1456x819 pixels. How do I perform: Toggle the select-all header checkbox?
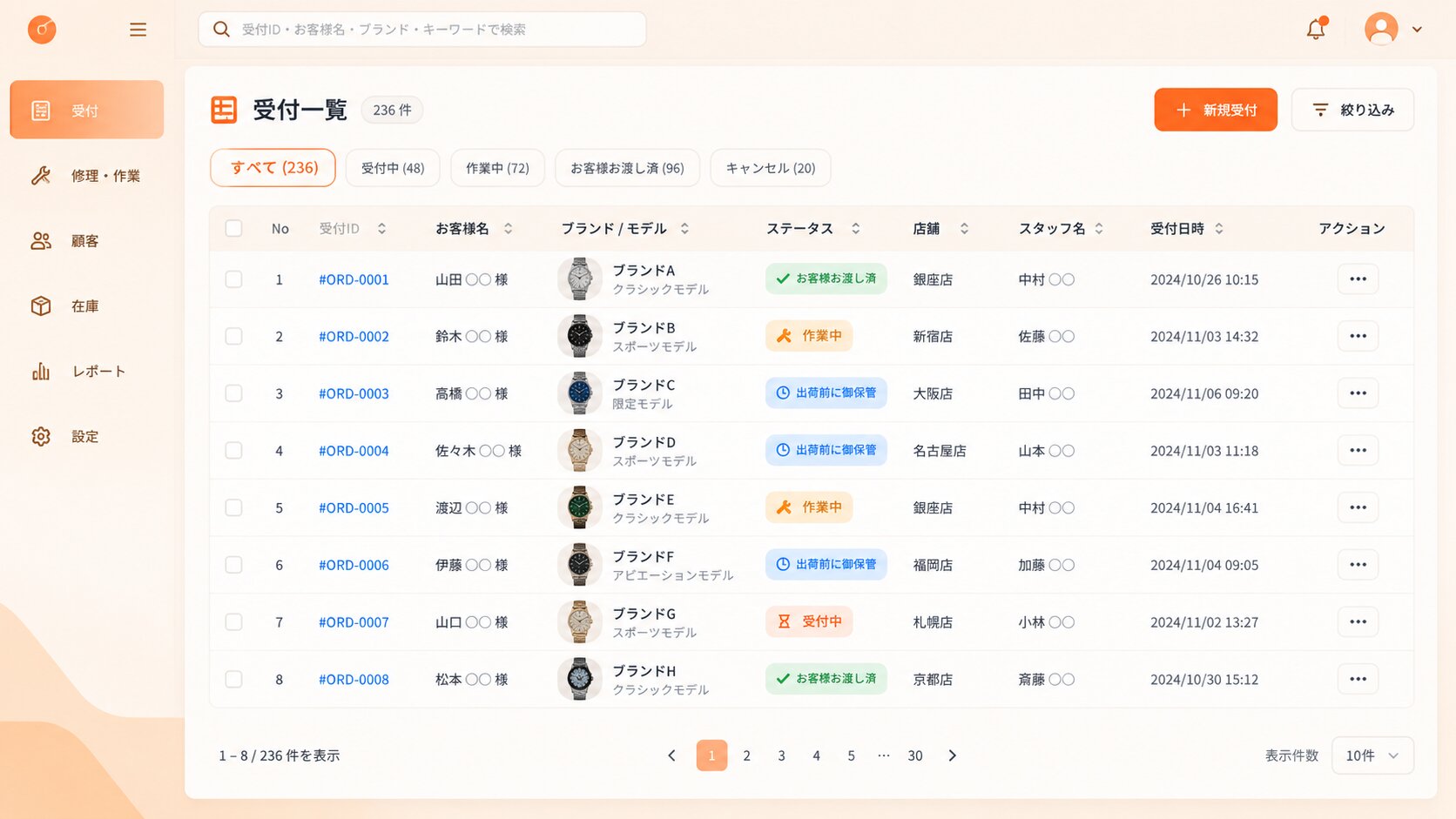pos(233,228)
